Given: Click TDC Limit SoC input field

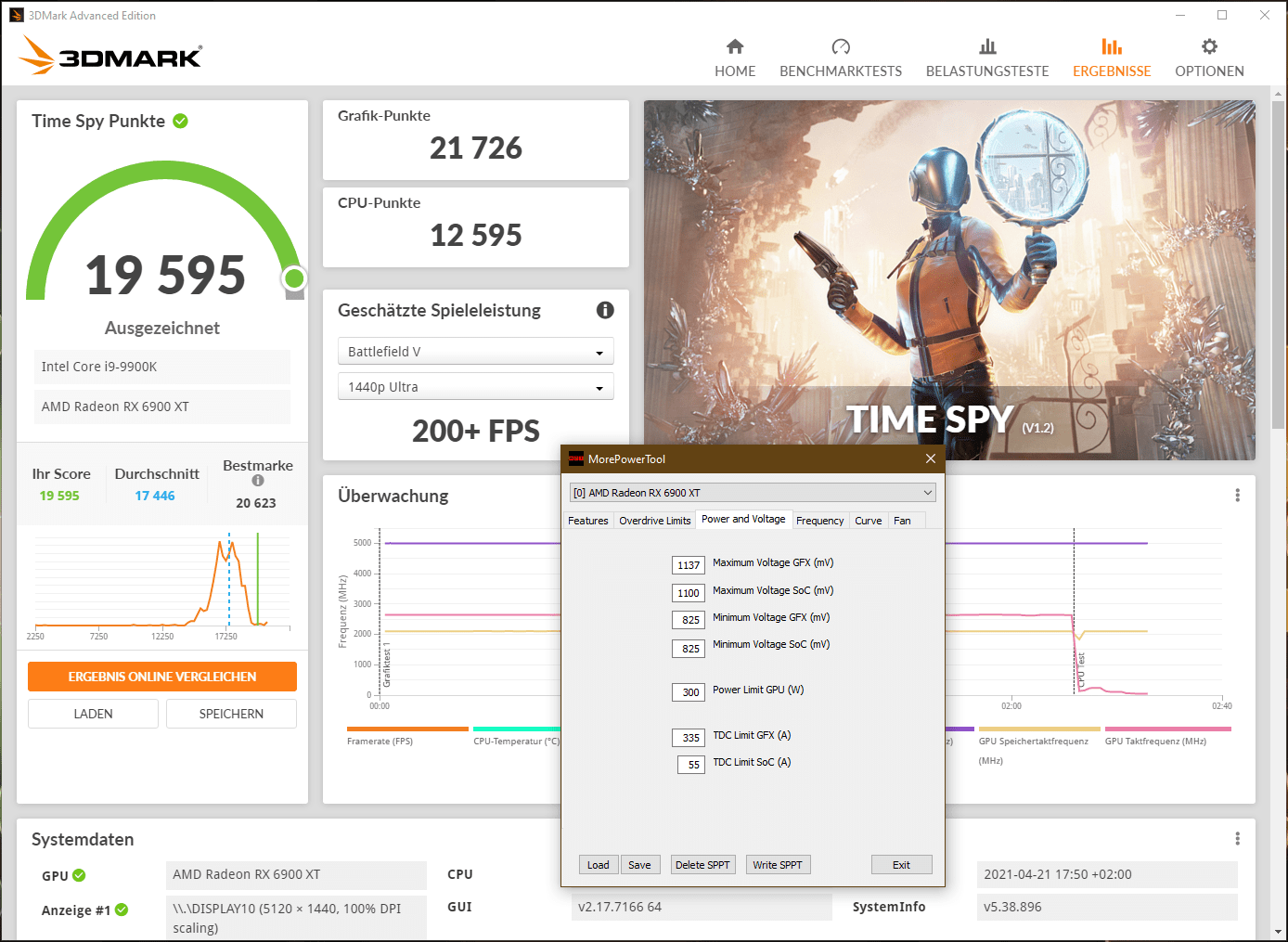Looking at the screenshot, I should pyautogui.click(x=691, y=765).
